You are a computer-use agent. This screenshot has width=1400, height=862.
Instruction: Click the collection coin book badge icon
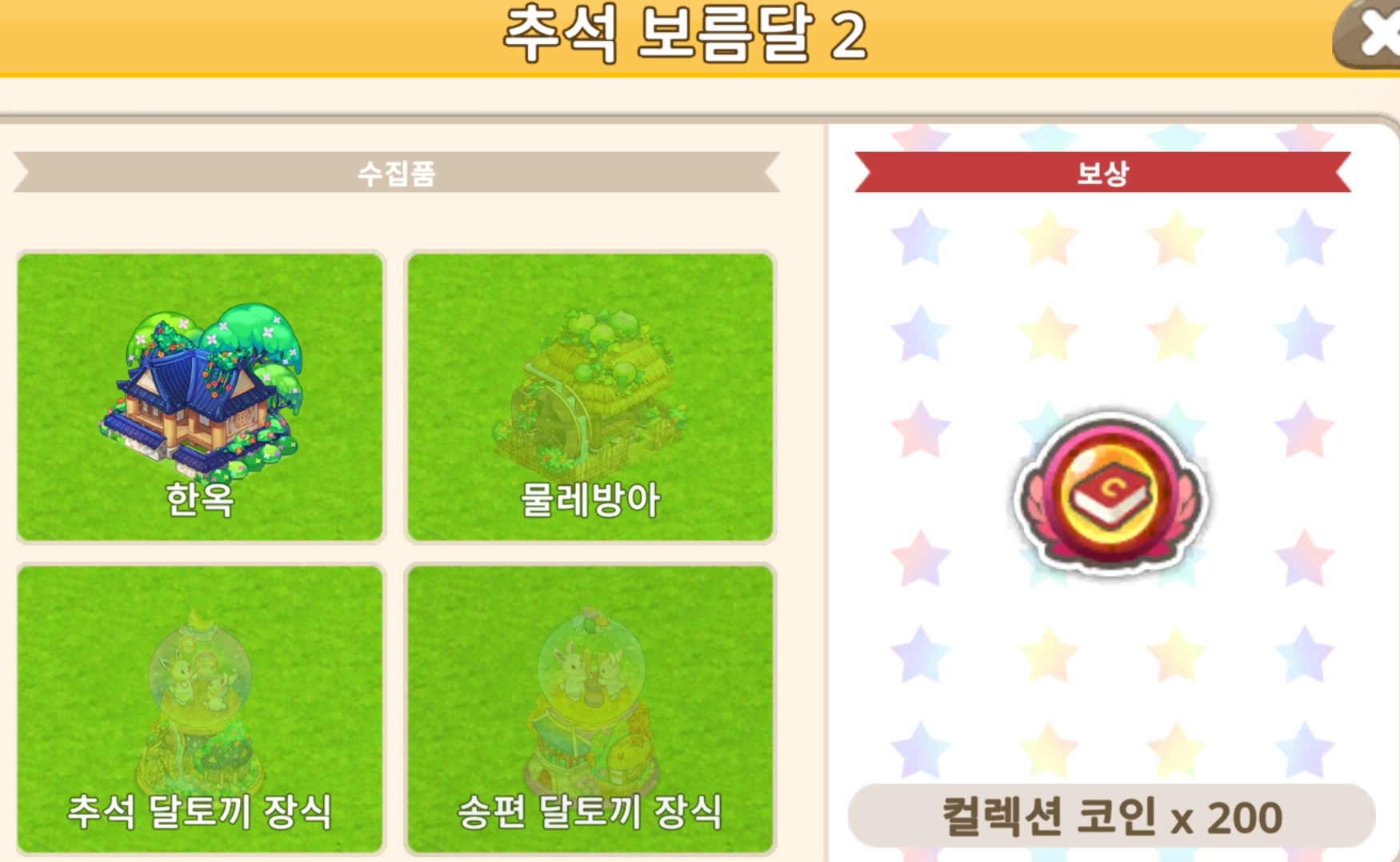[1110, 492]
